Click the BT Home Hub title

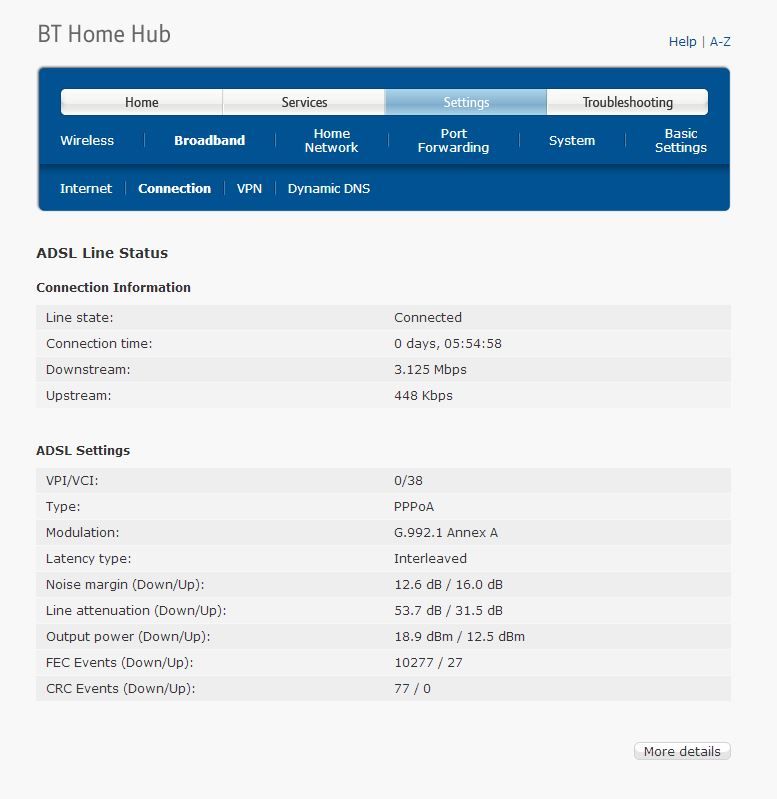click(x=104, y=34)
